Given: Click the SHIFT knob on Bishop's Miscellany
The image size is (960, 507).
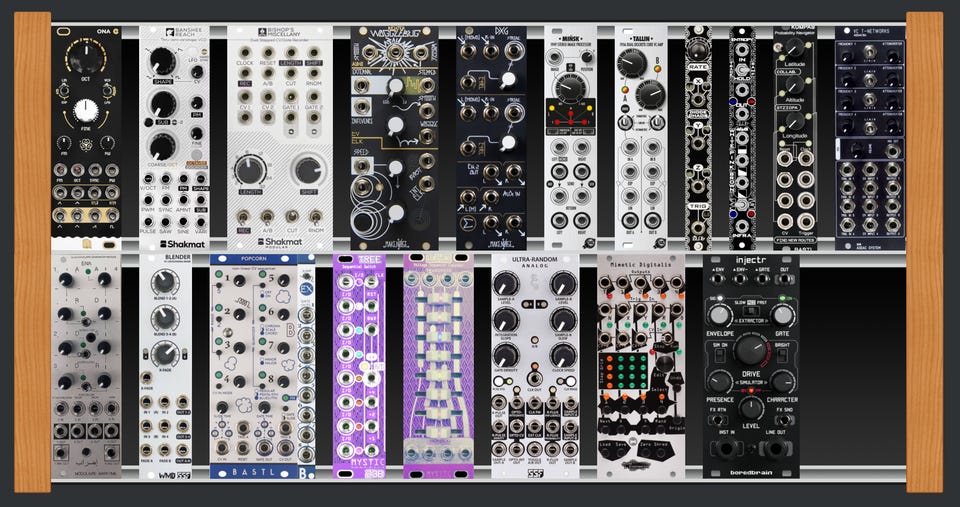Looking at the screenshot, I should (309, 170).
